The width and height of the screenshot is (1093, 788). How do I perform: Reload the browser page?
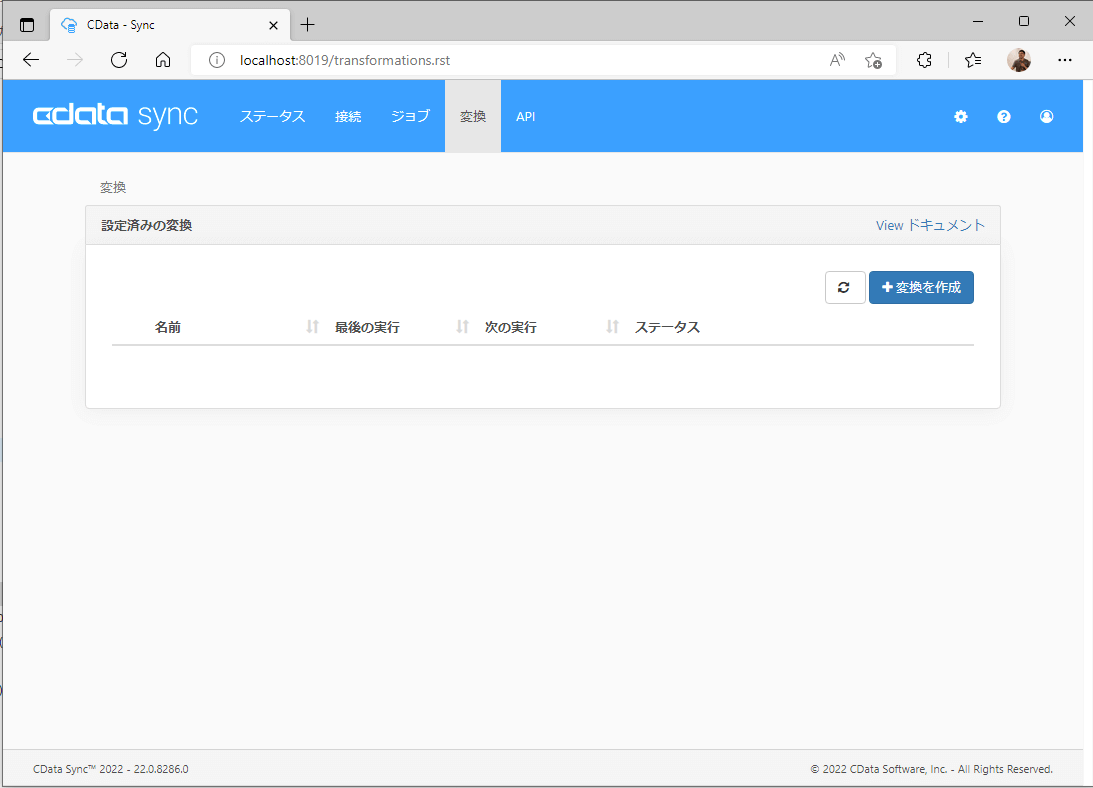pyautogui.click(x=119, y=60)
